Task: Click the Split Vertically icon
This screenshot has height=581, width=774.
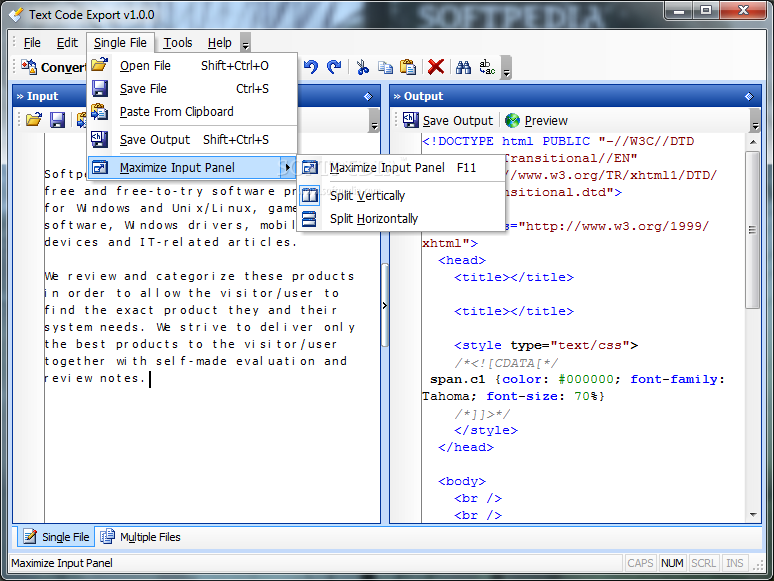Action: [x=310, y=195]
